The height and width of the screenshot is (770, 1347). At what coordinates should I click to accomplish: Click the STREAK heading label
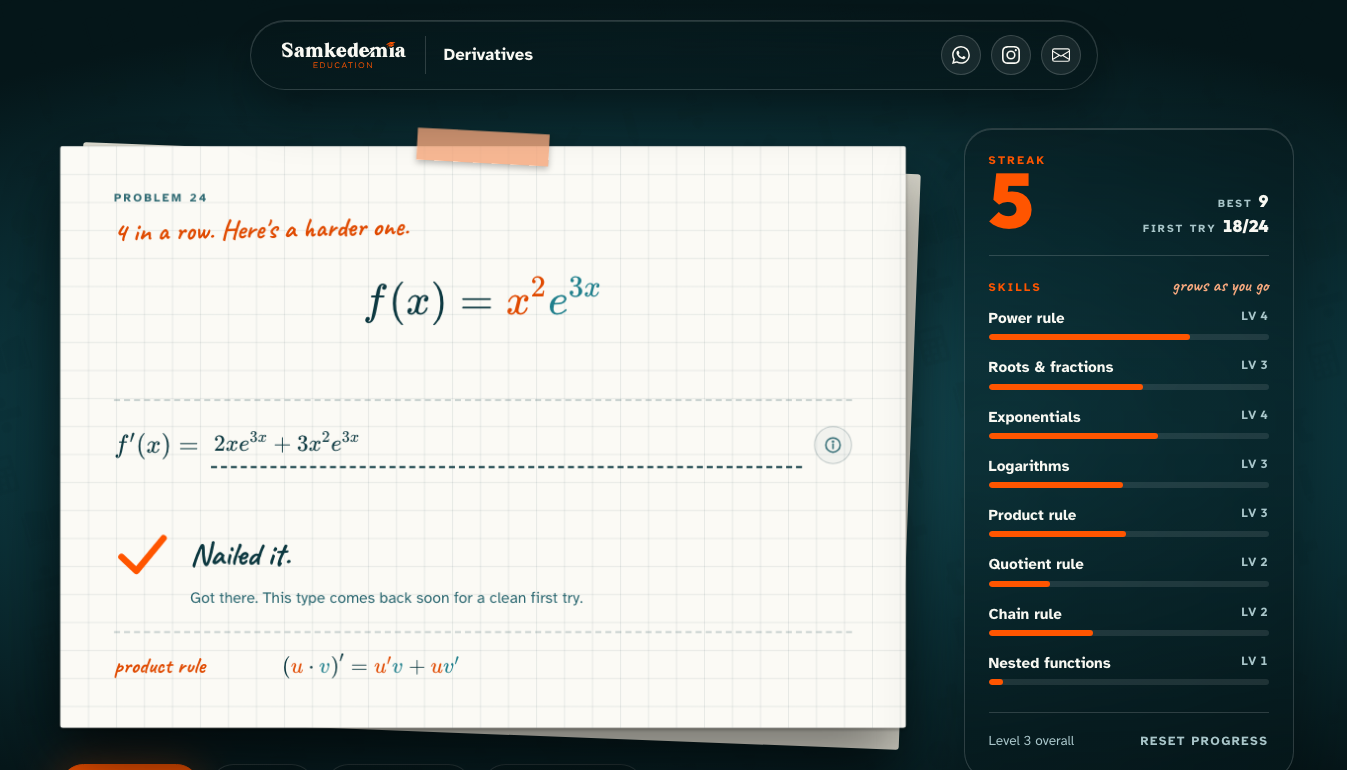(1016, 160)
